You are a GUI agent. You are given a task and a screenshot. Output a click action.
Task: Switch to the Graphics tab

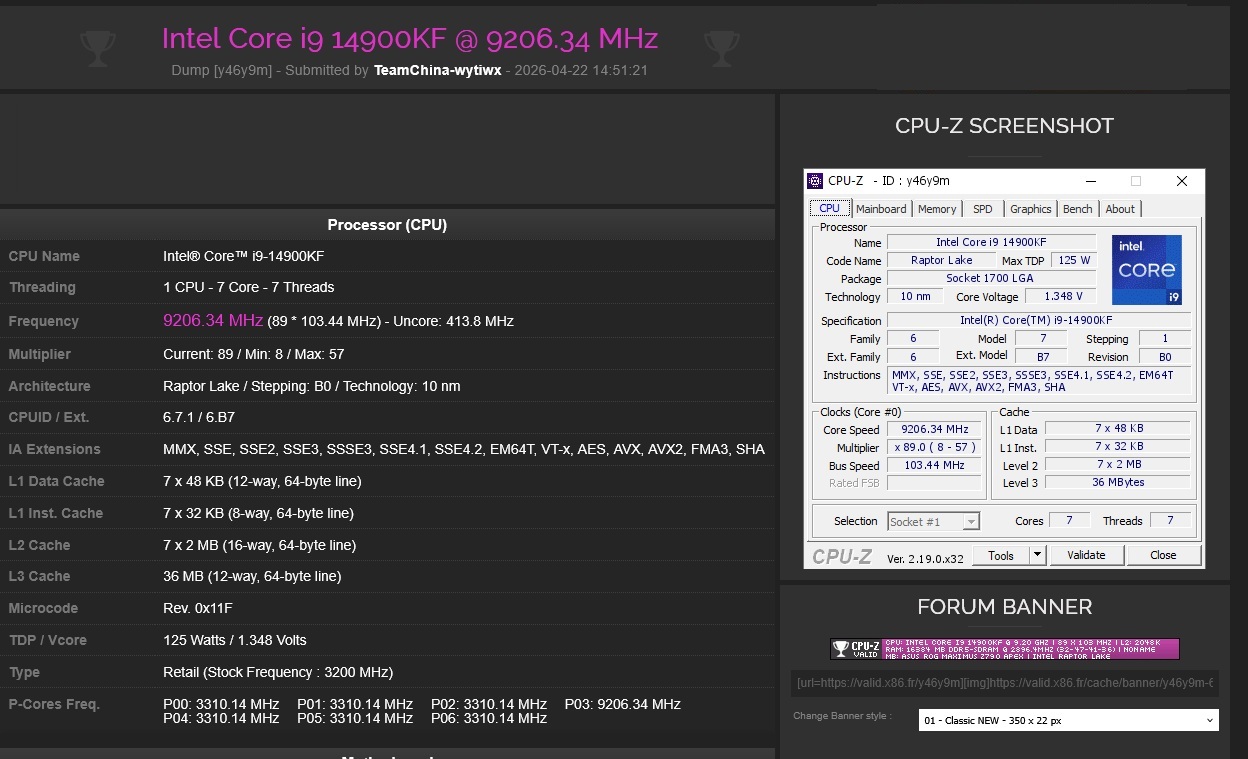[1030, 209]
